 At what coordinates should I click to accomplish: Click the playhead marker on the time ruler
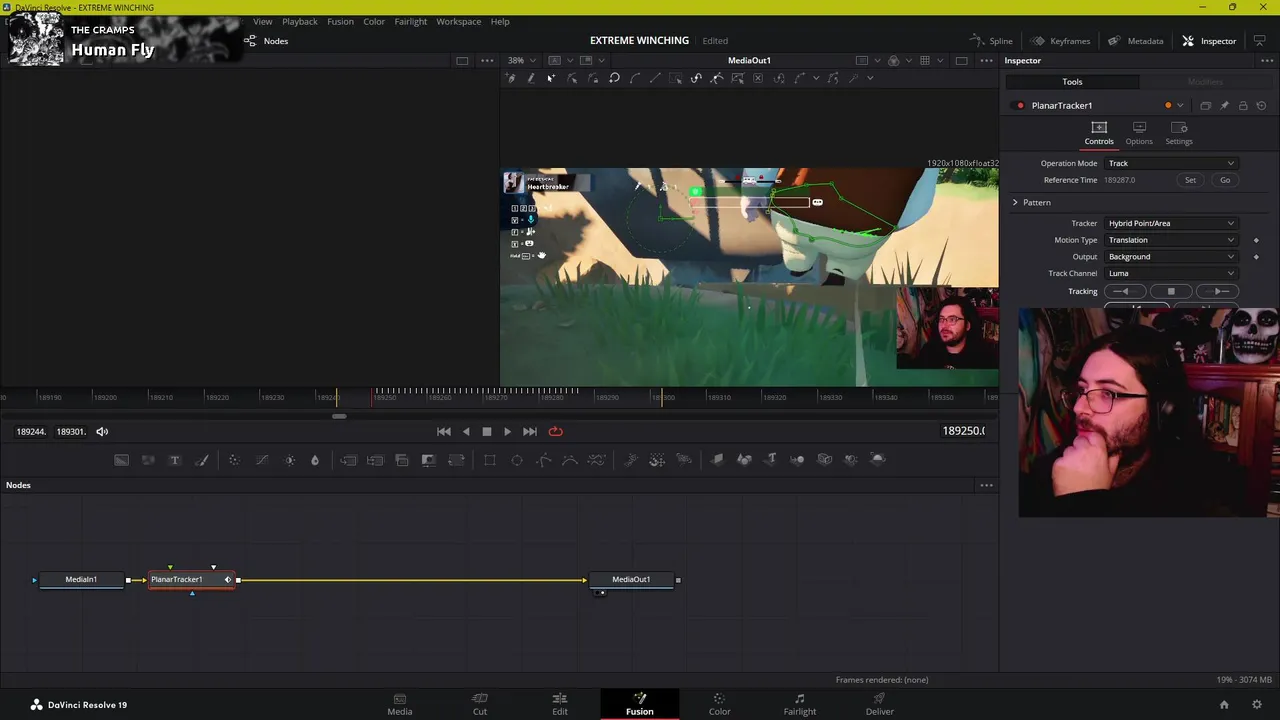click(374, 397)
